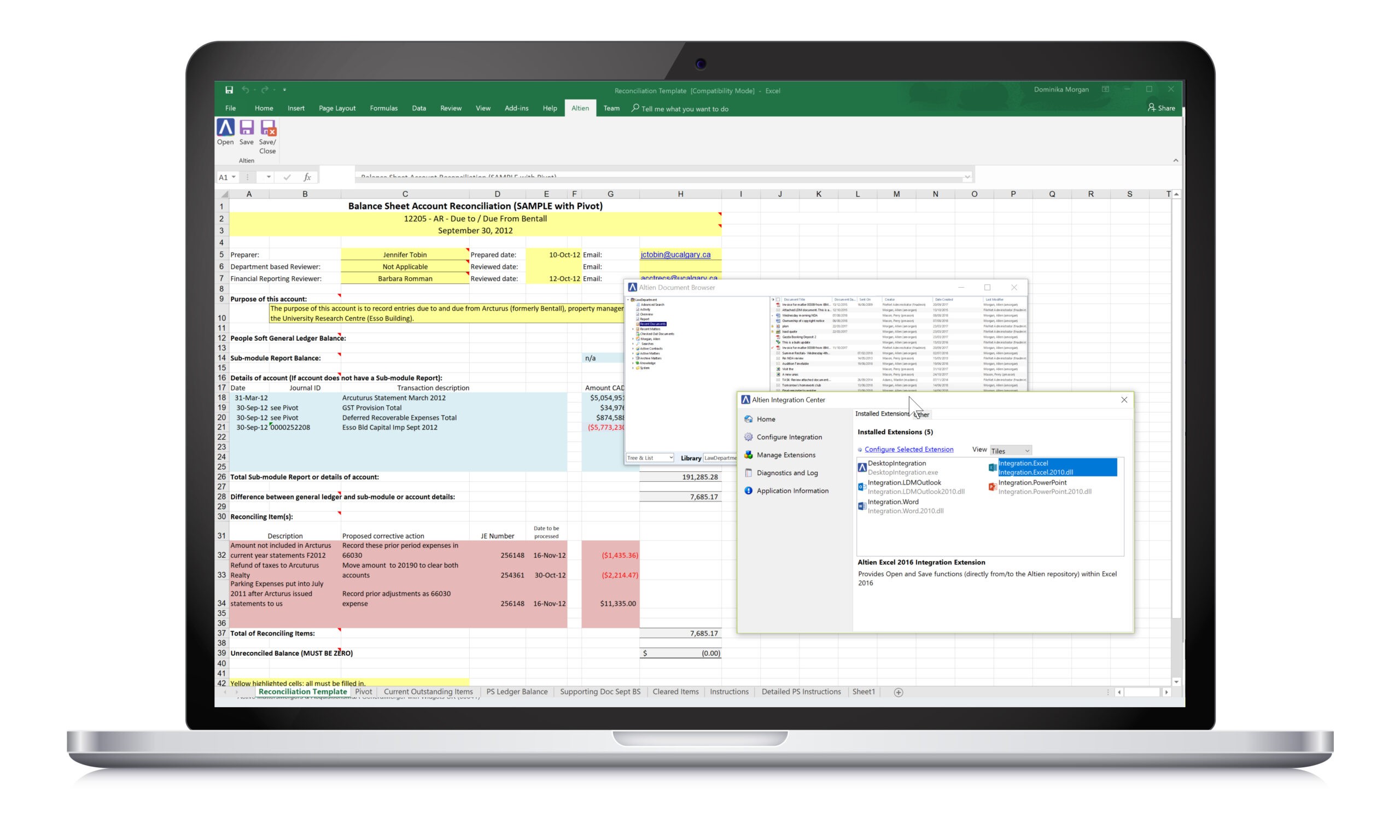Select the DesktopIntegration extension tile
Viewport: 1400px width, 840px height.
[x=897, y=468]
